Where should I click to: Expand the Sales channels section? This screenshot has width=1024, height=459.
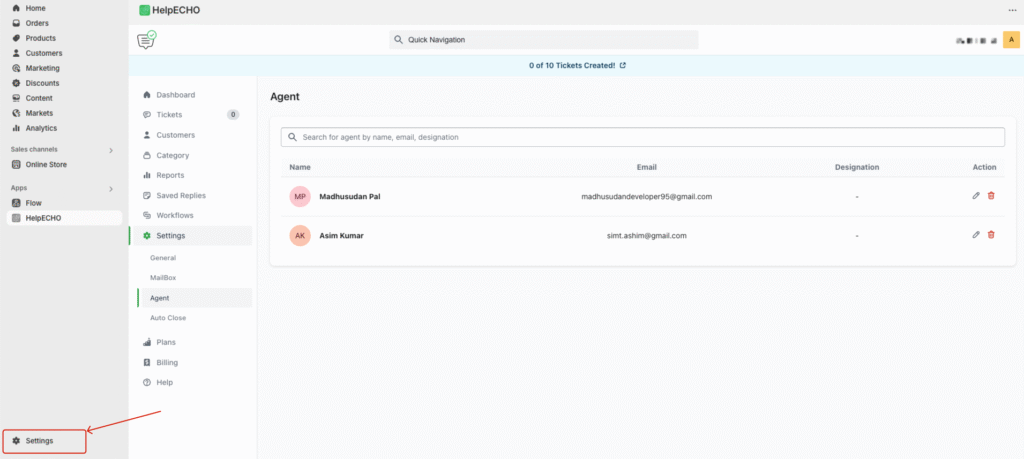point(111,150)
